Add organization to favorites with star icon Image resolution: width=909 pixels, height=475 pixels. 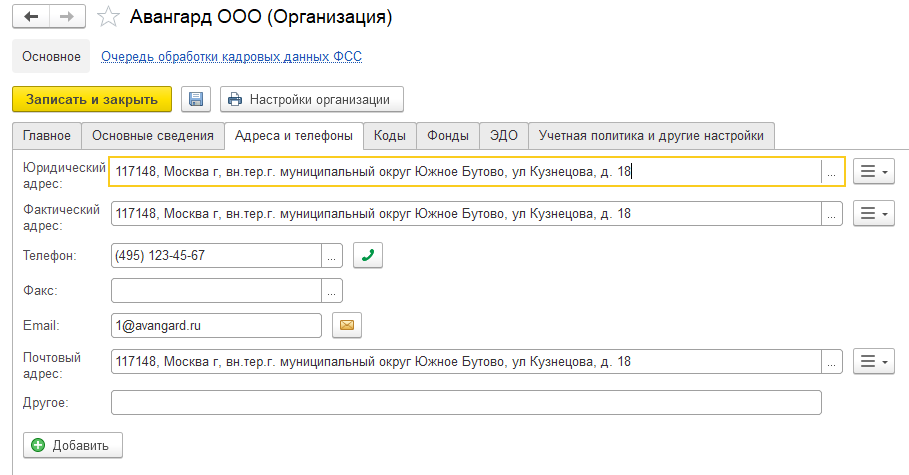coord(112,18)
